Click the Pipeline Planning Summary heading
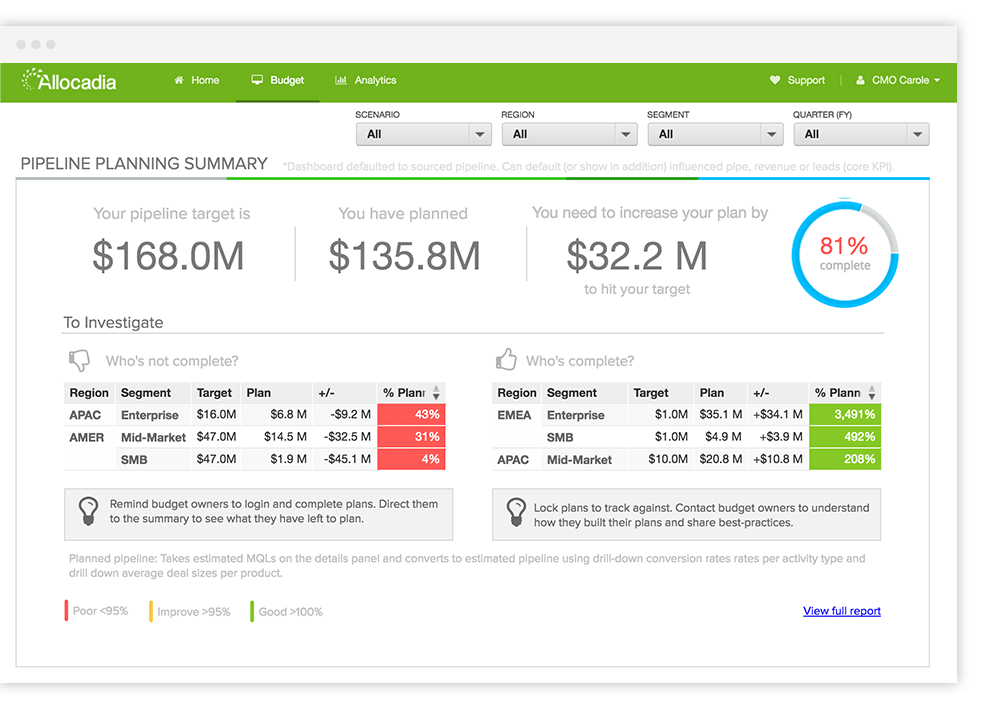The height and width of the screenshot is (712, 1000). (144, 163)
